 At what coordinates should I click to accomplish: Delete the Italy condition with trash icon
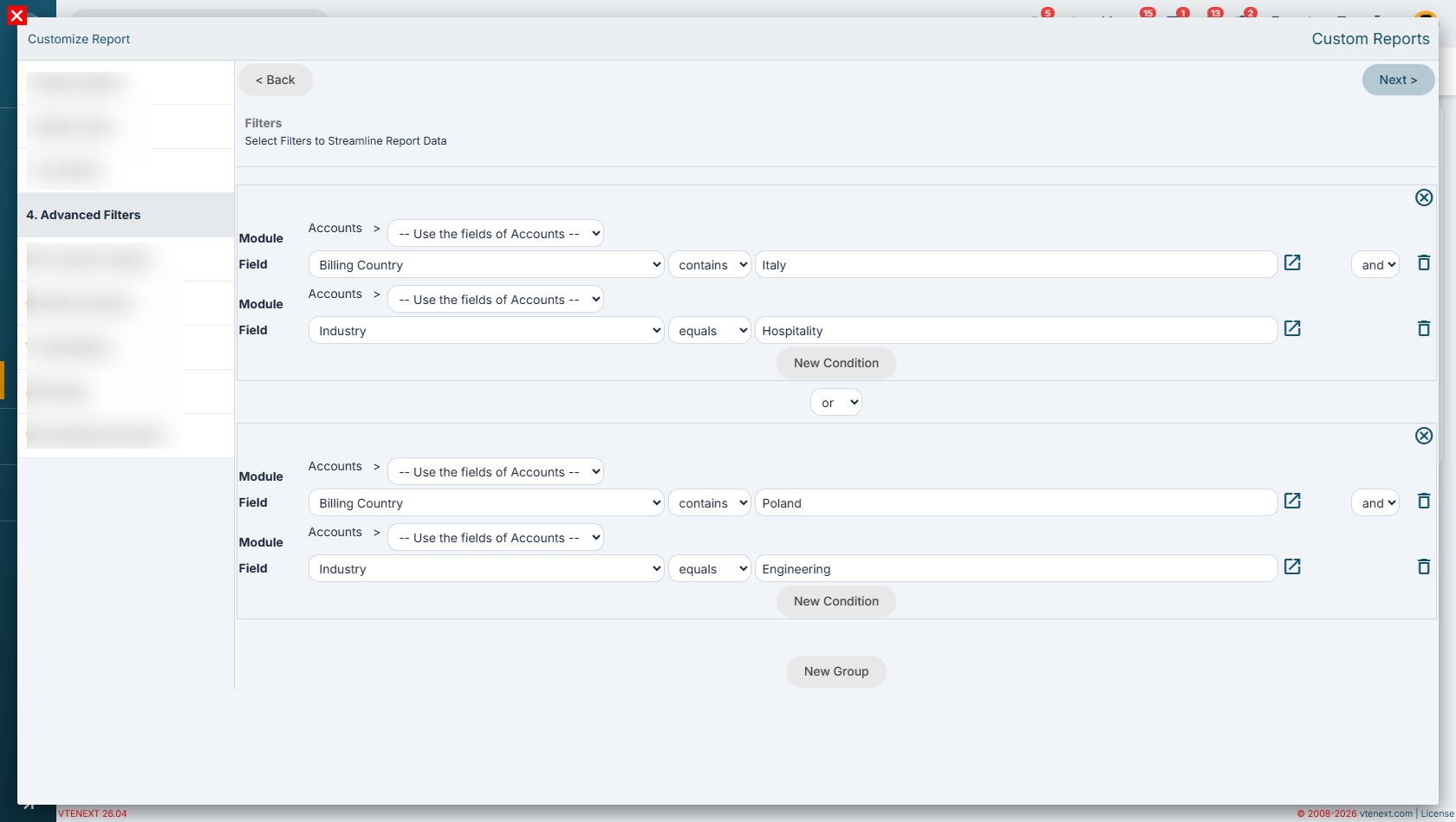point(1423,262)
